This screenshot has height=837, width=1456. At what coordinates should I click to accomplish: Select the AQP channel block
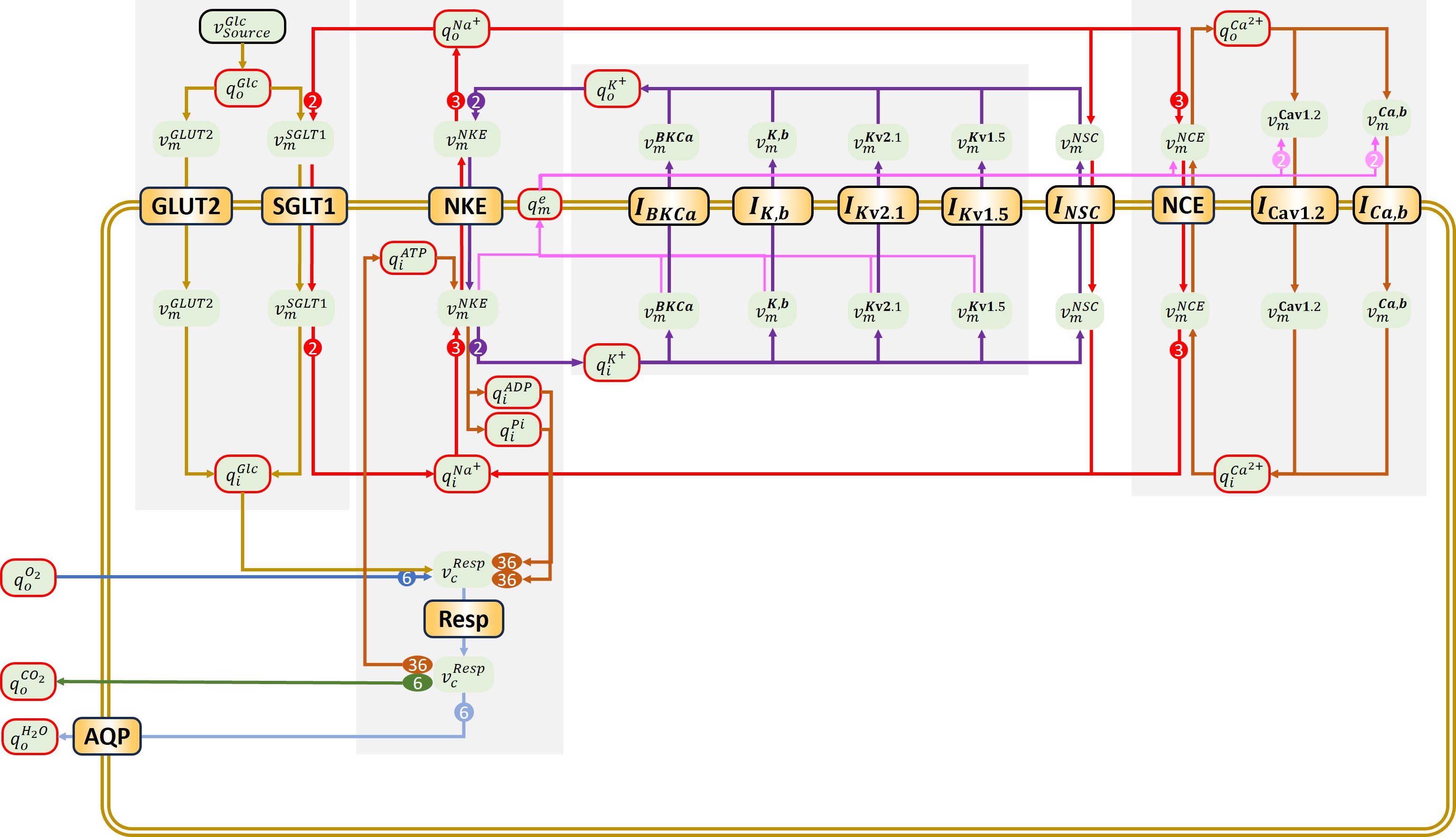107,736
